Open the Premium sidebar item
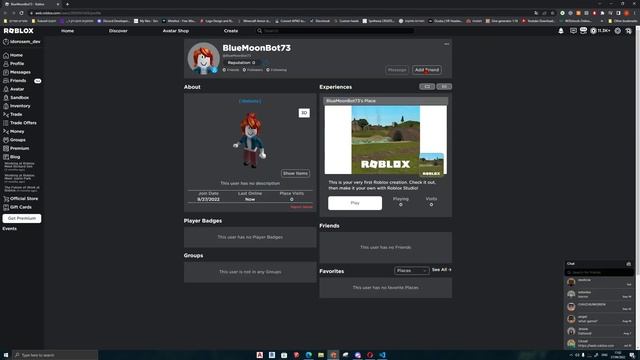 16,149
